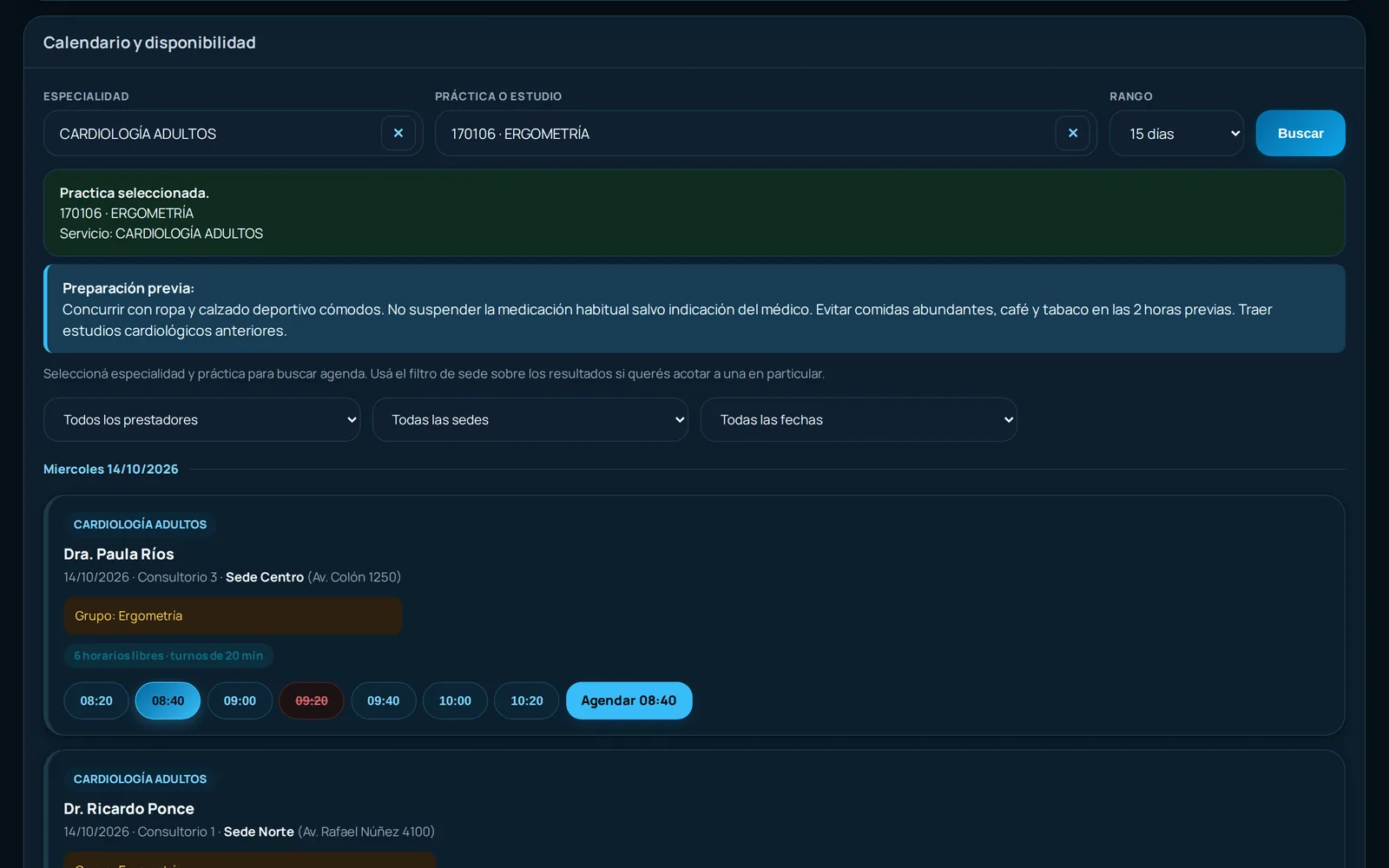Clear the CARDIOLOGÍA ADULTOS specialty selection

click(398, 134)
